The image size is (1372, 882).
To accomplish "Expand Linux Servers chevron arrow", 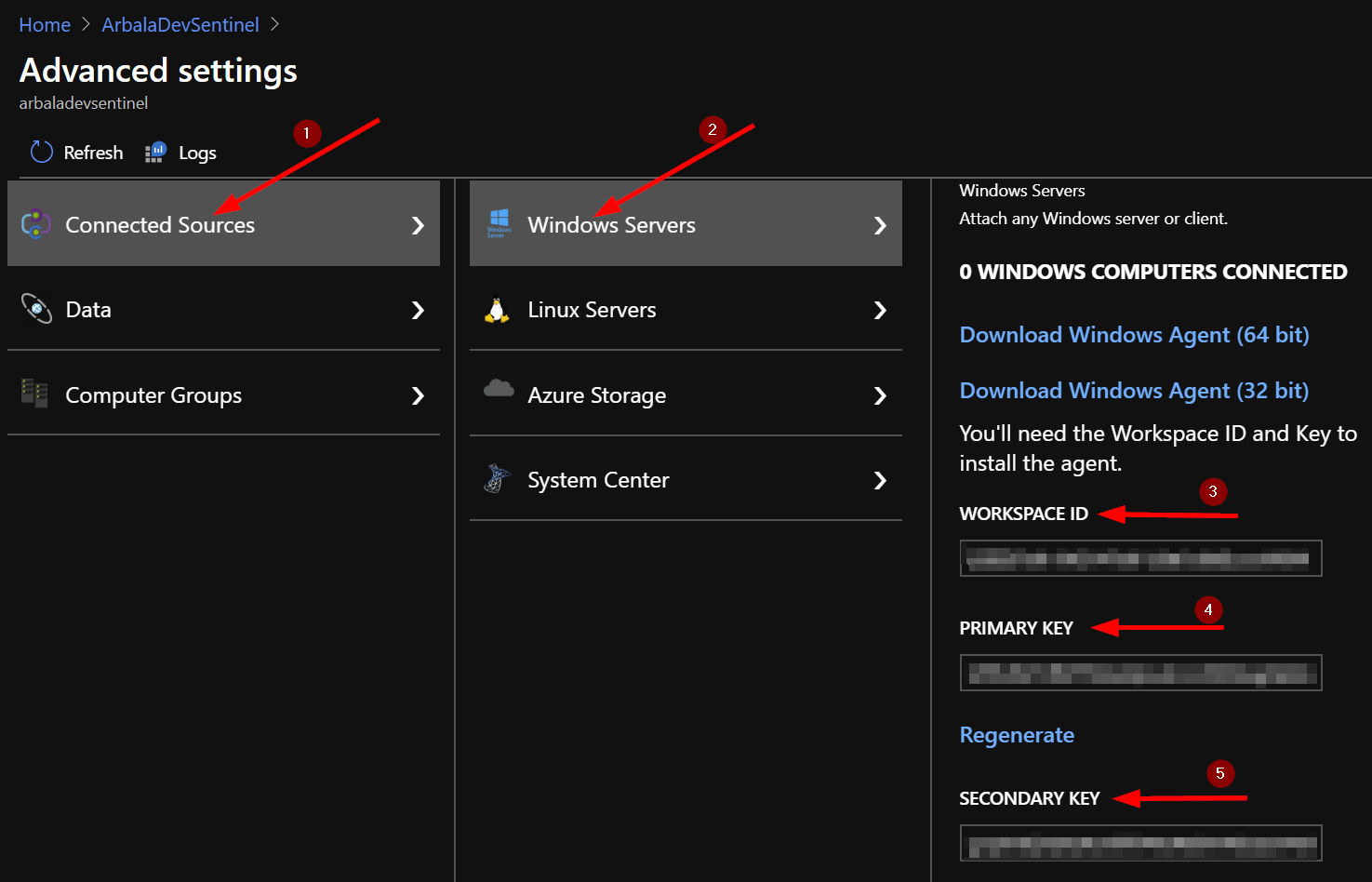I will click(880, 310).
